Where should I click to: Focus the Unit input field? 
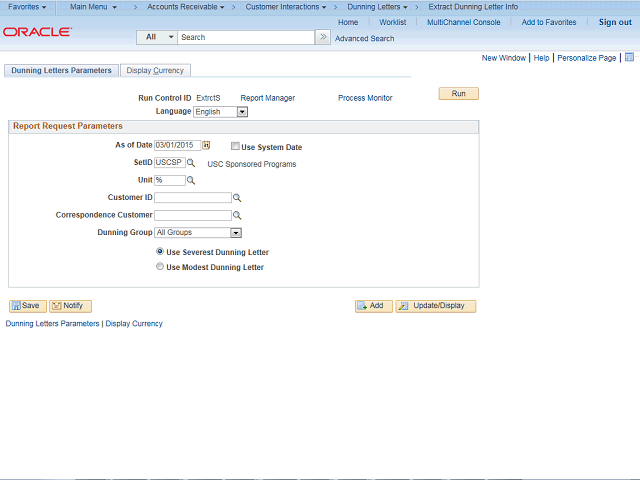coord(170,180)
